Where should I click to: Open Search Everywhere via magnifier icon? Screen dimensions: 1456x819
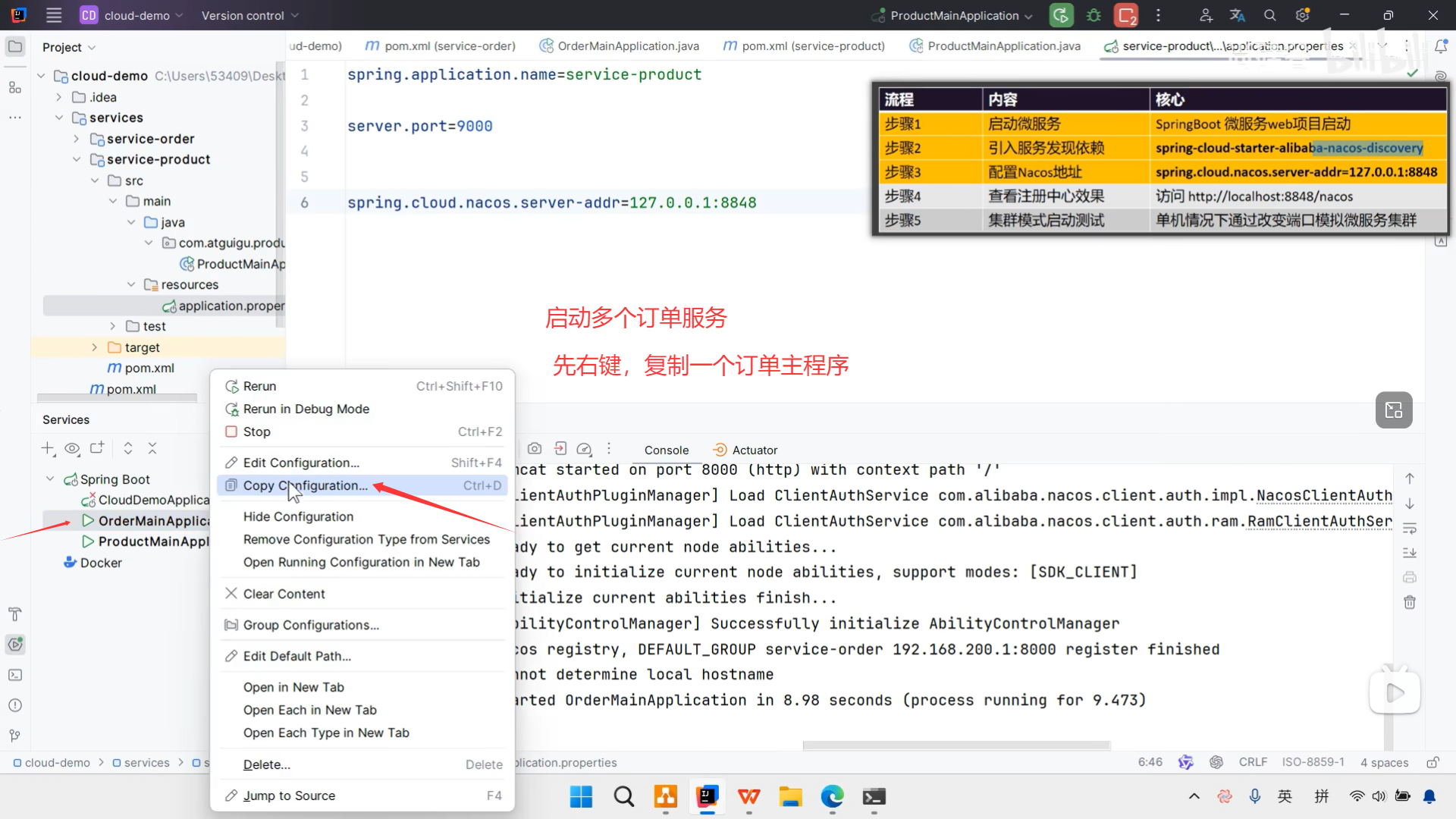coord(1269,15)
